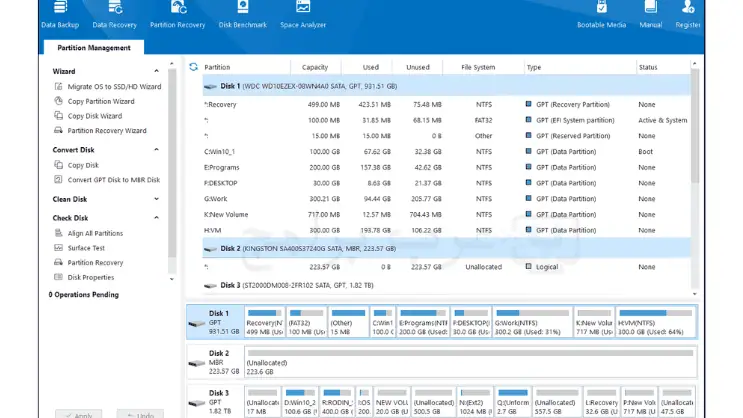Image resolution: width=743 pixels, height=418 pixels.
Task: Open Partition Recovery under Check Disk
Action: pos(89,263)
